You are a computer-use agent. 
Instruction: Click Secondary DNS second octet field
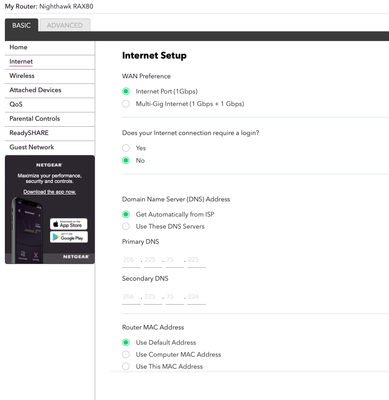pos(153,297)
